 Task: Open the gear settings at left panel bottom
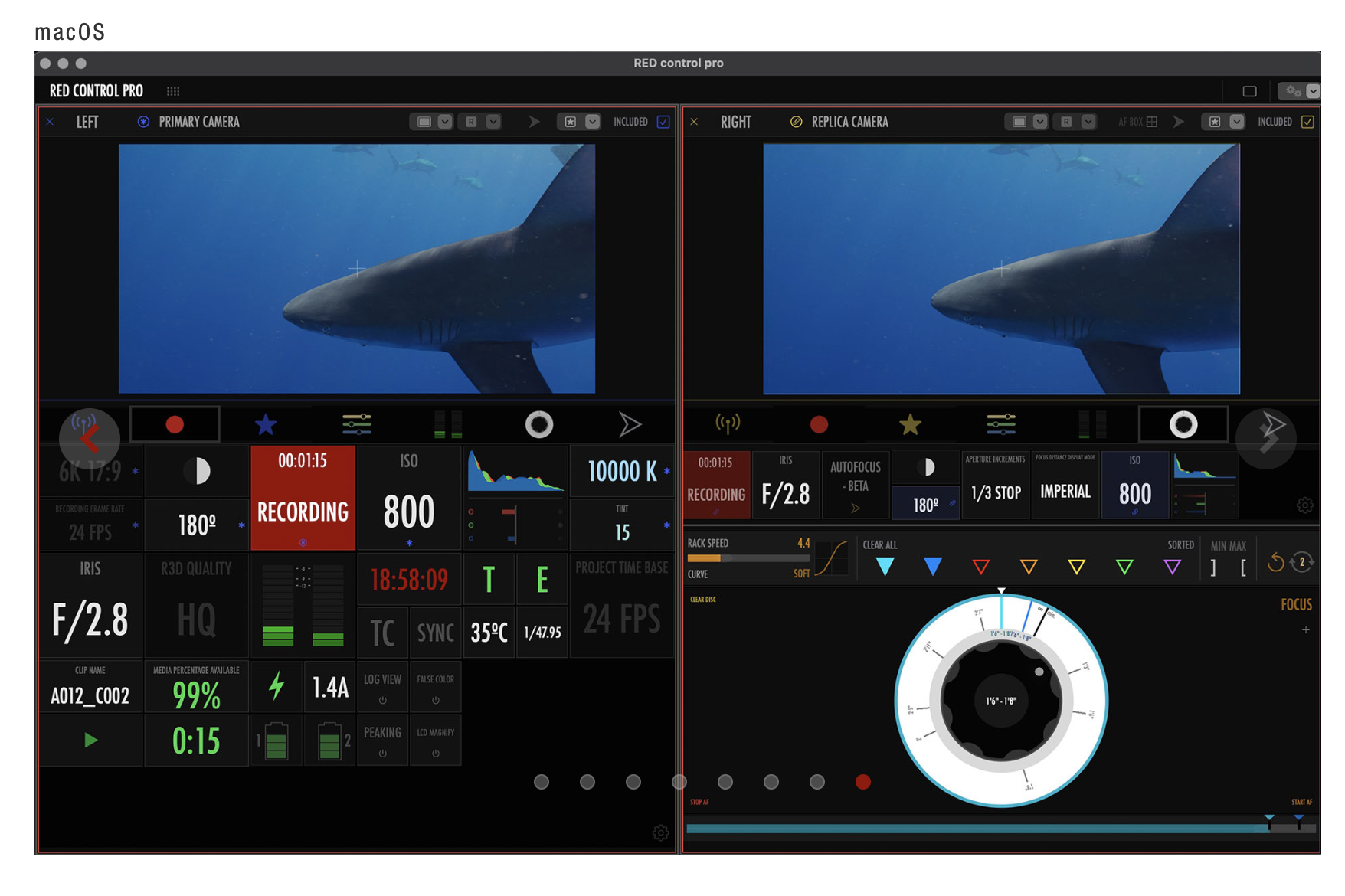point(660,832)
